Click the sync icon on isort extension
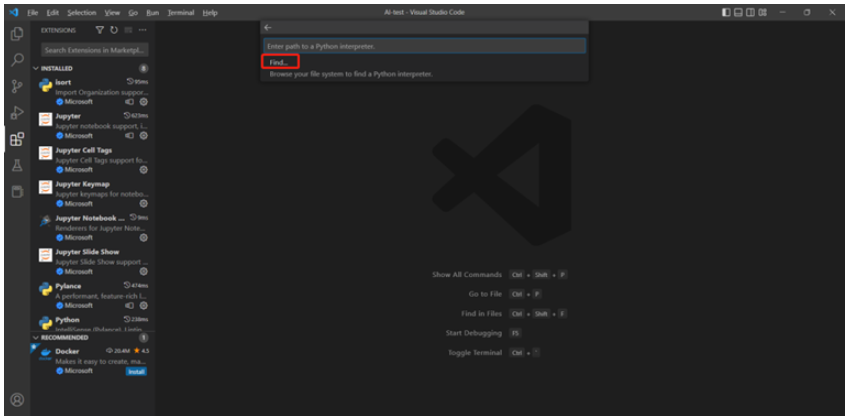 tap(130, 101)
